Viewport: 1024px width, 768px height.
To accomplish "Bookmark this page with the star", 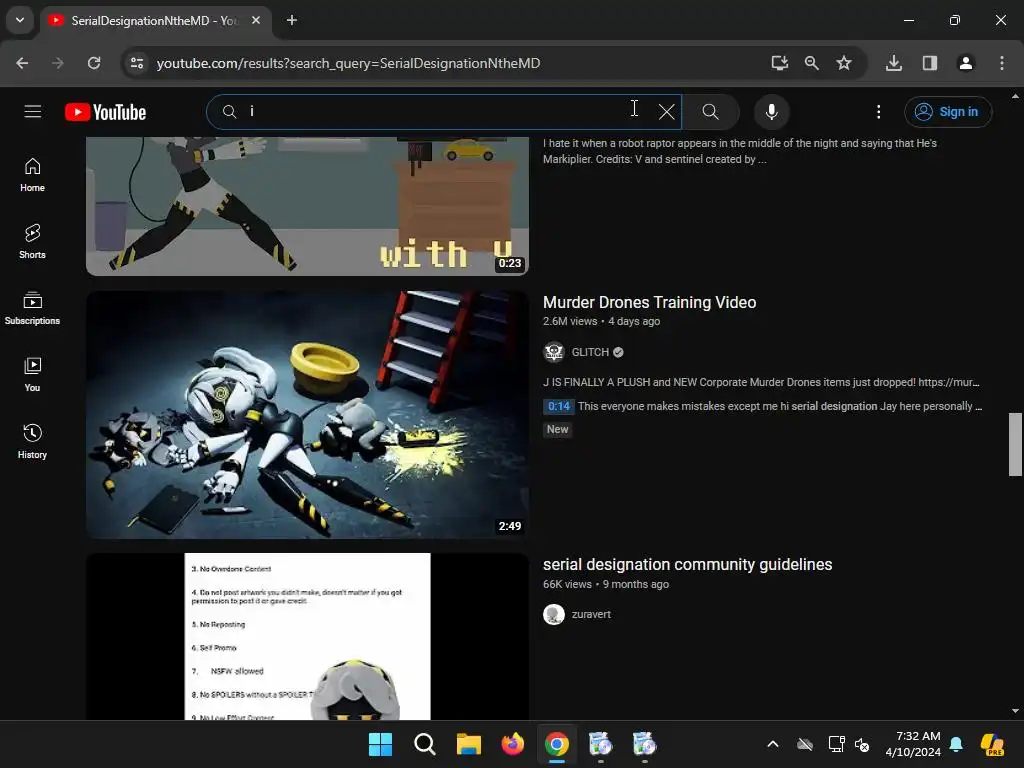I will 844,63.
